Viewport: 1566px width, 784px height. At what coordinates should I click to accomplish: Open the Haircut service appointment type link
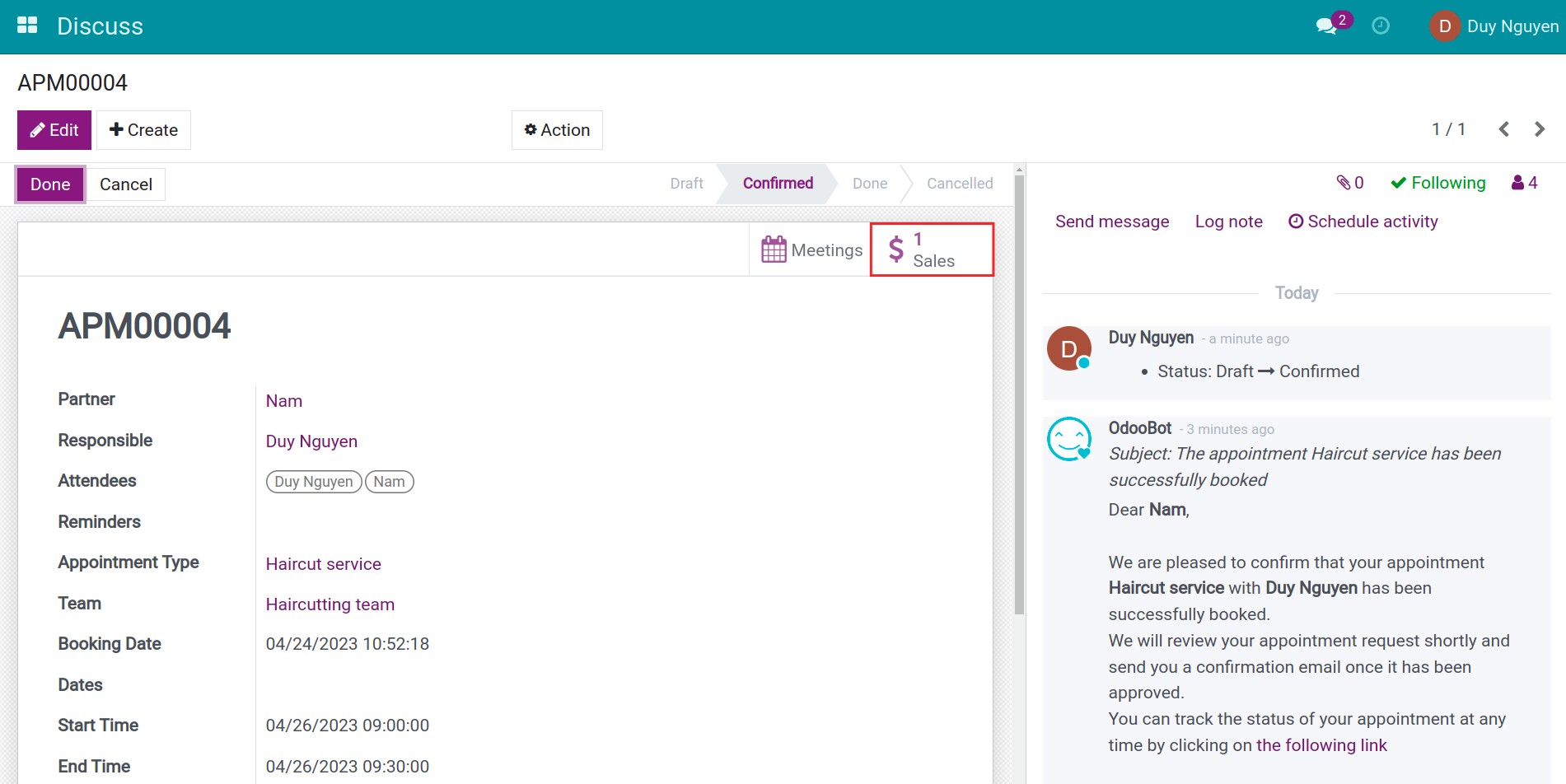(323, 564)
